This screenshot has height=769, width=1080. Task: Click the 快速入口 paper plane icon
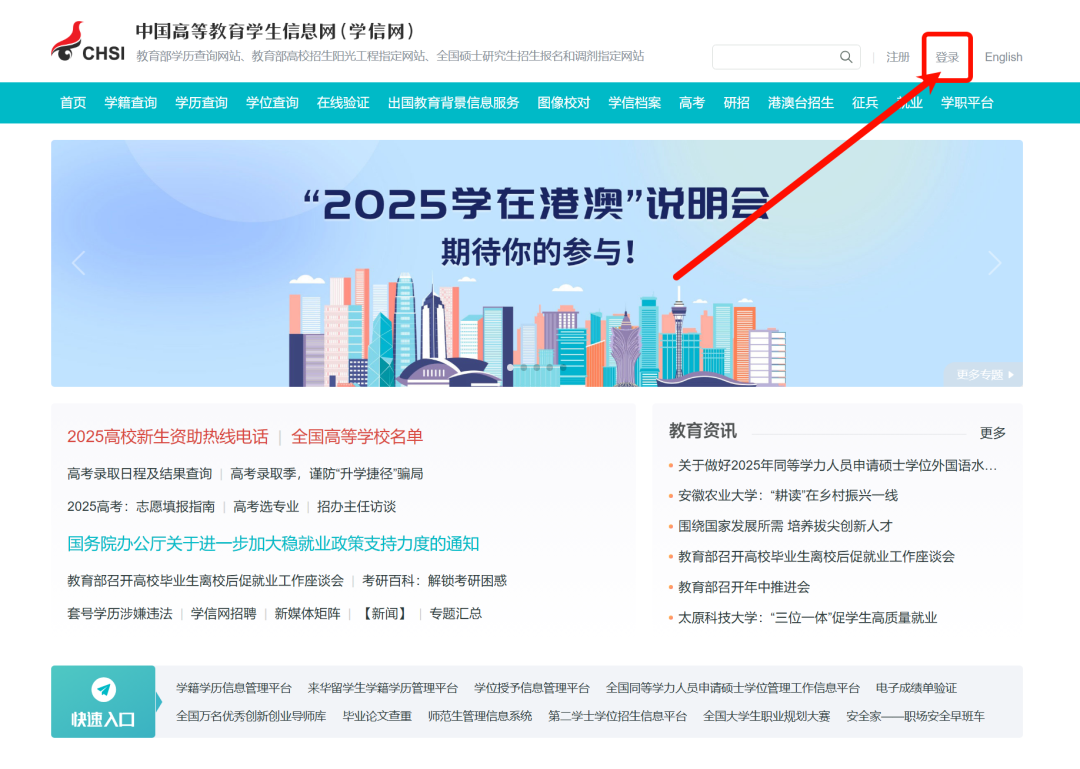(103, 689)
